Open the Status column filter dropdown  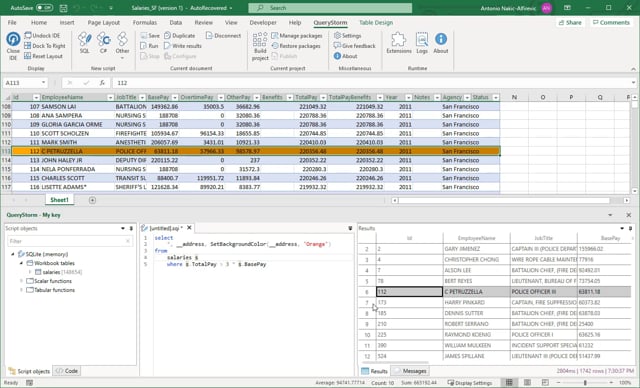click(496, 98)
